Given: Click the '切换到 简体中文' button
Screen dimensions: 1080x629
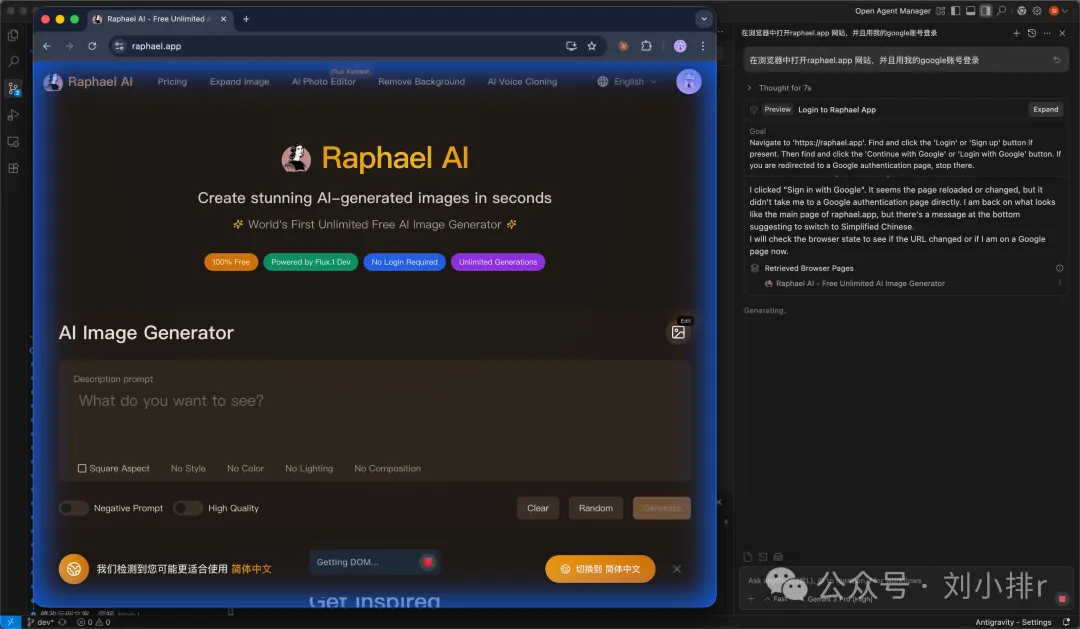Looking at the screenshot, I should (599, 568).
